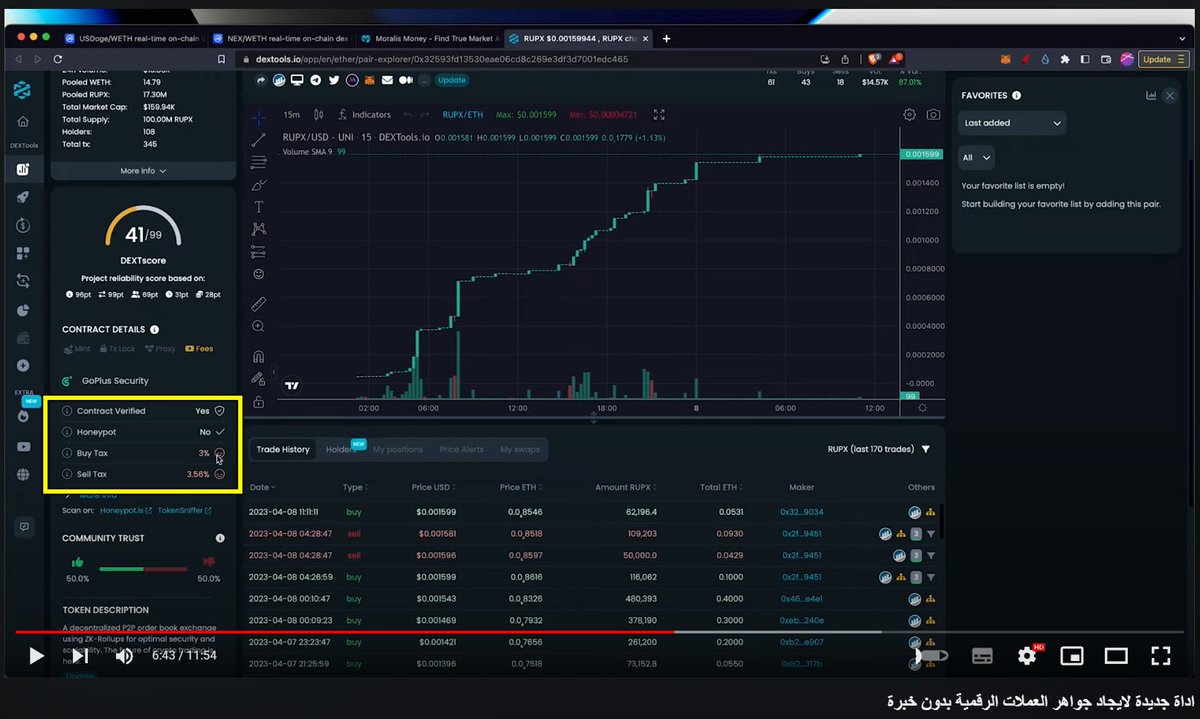The image size is (1200, 719).
Task: Select the brush drawing tool on chart
Action: [x=258, y=185]
